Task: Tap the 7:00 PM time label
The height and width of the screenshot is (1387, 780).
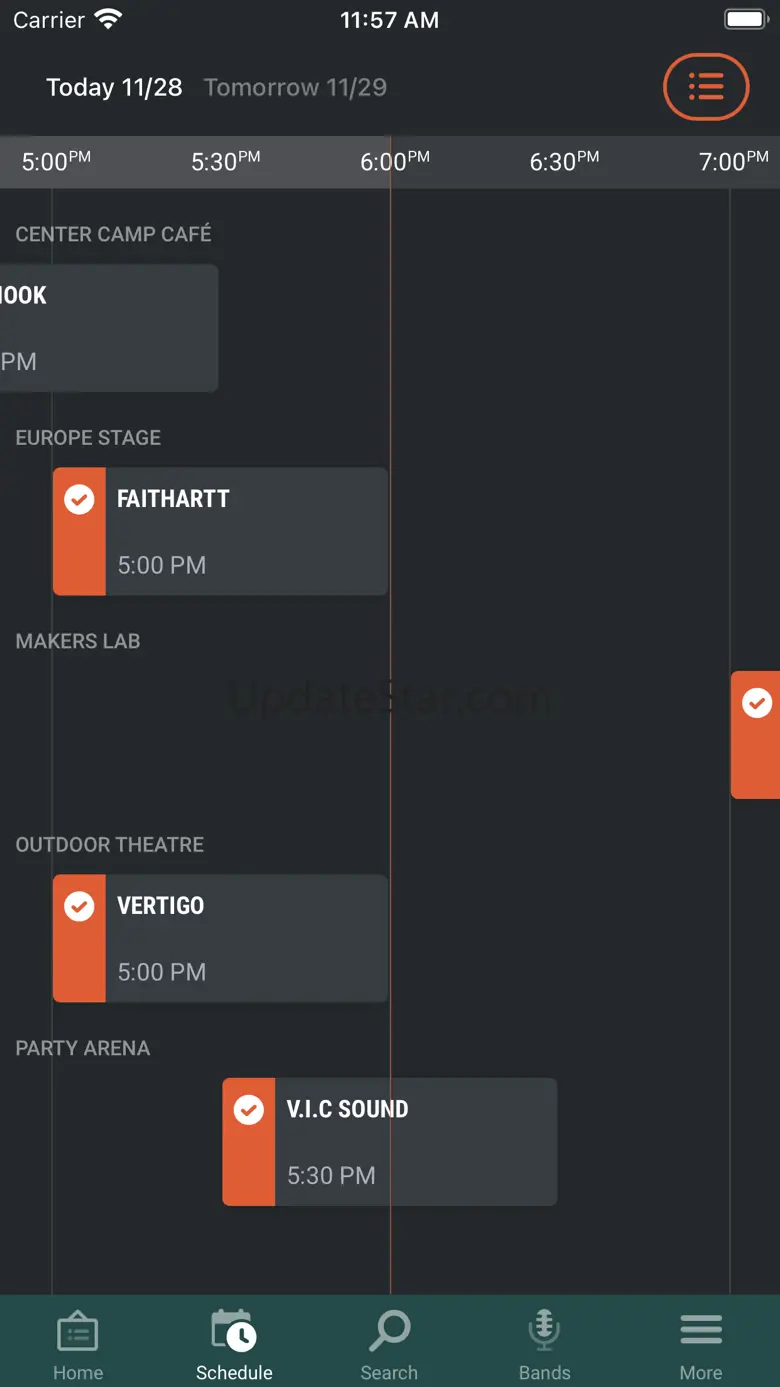Action: (733, 161)
